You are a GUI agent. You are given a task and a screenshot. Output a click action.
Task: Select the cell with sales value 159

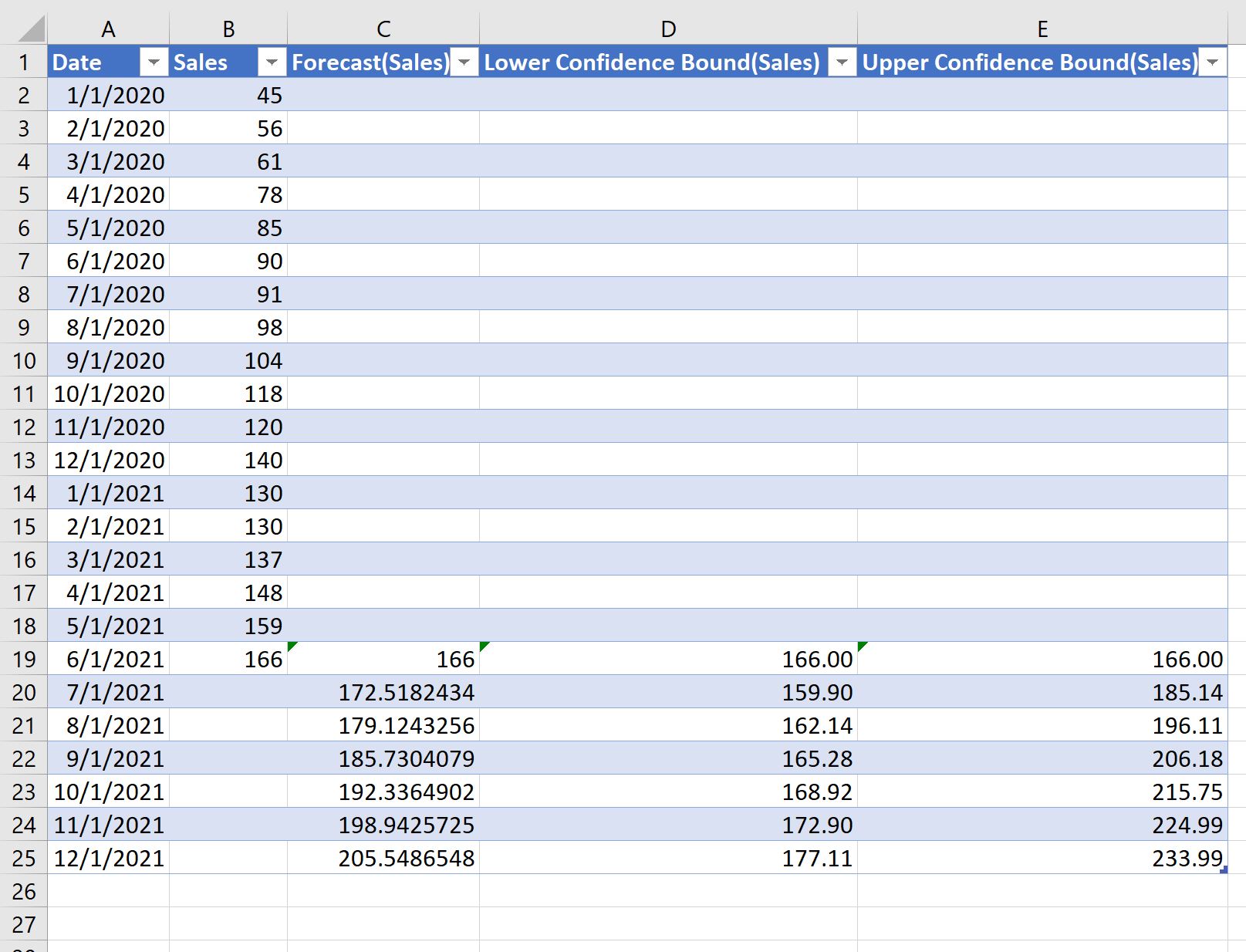(x=228, y=626)
